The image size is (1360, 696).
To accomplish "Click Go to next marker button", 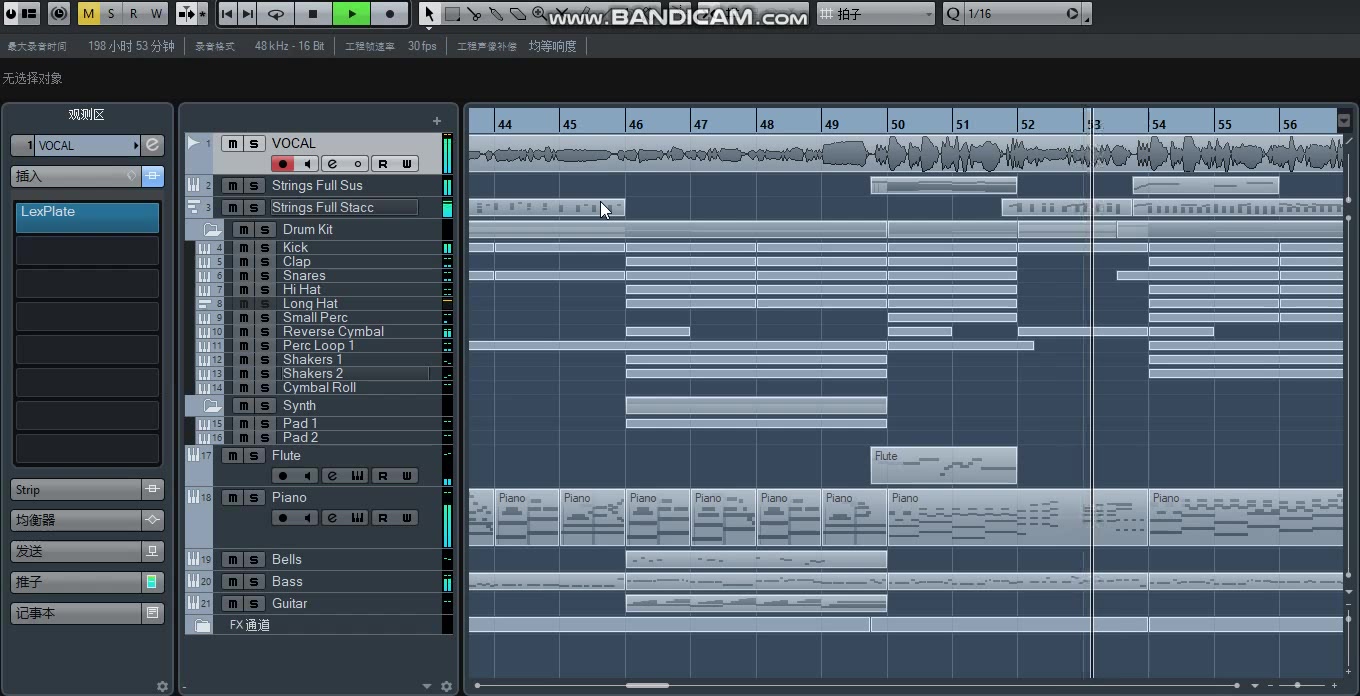I will [x=248, y=14].
